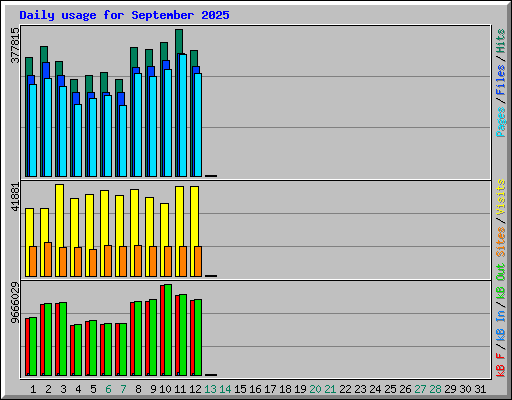Click the 'Files' legend label
The height and width of the screenshot is (400, 512).
click(501, 80)
